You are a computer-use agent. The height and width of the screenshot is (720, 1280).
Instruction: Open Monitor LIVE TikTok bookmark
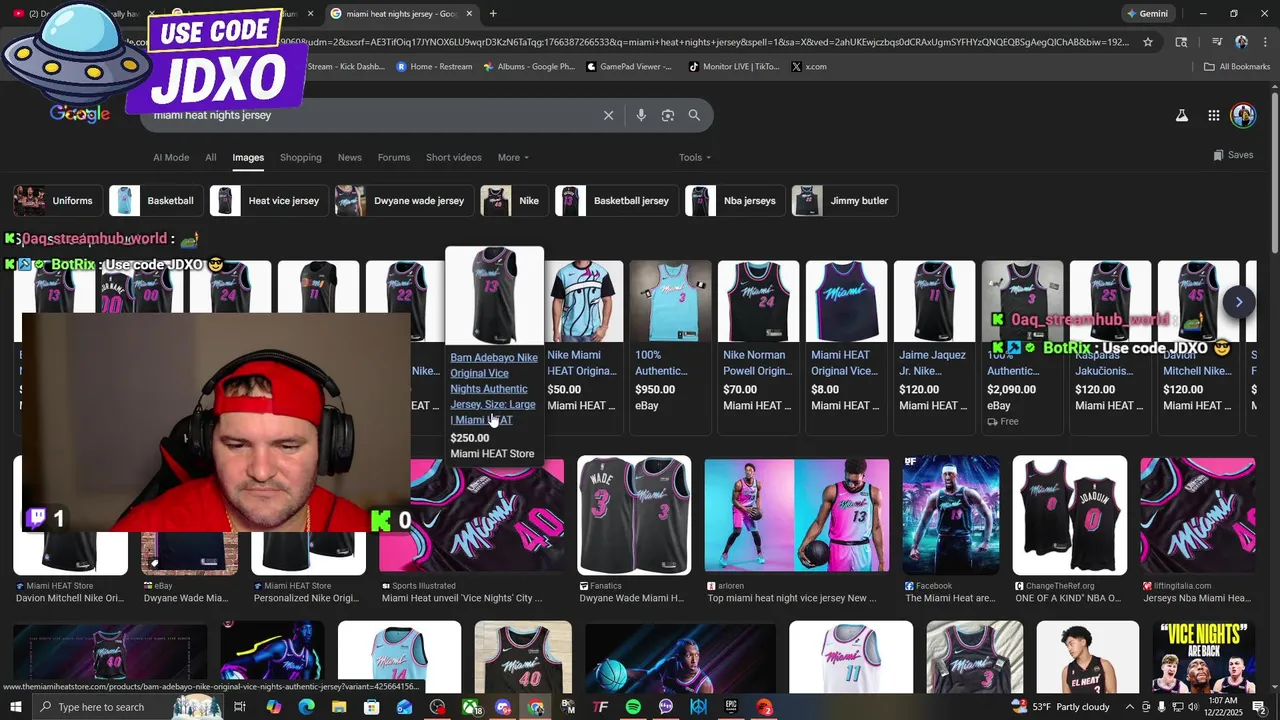pyautogui.click(x=734, y=67)
